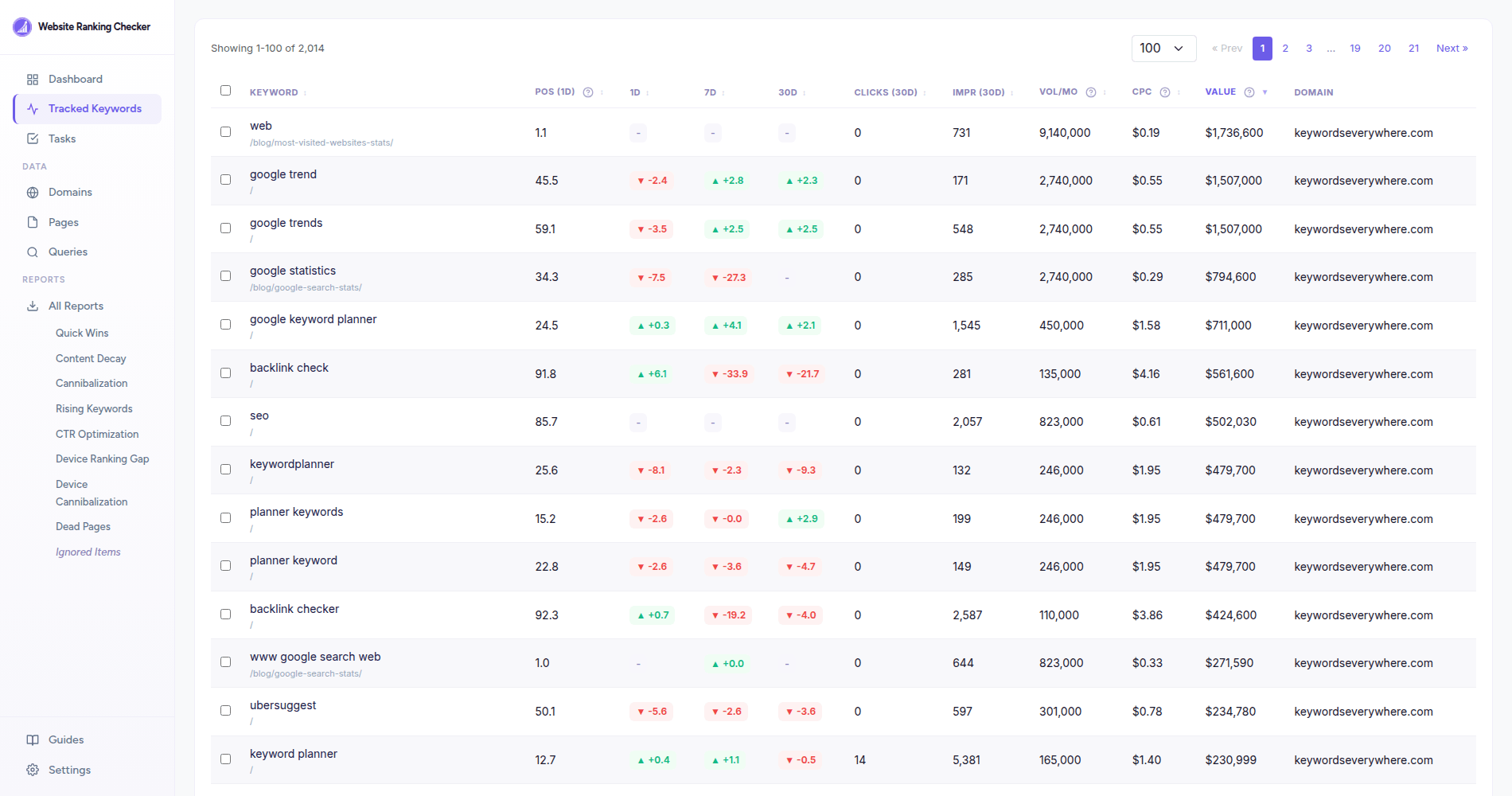
Task: Click the Tracked Keywords activity icon
Action: tap(33, 109)
